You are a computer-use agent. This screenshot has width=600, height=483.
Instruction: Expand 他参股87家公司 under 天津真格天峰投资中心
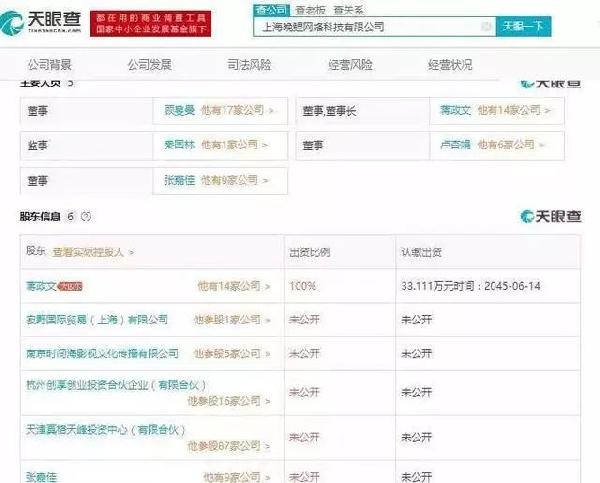(228, 446)
